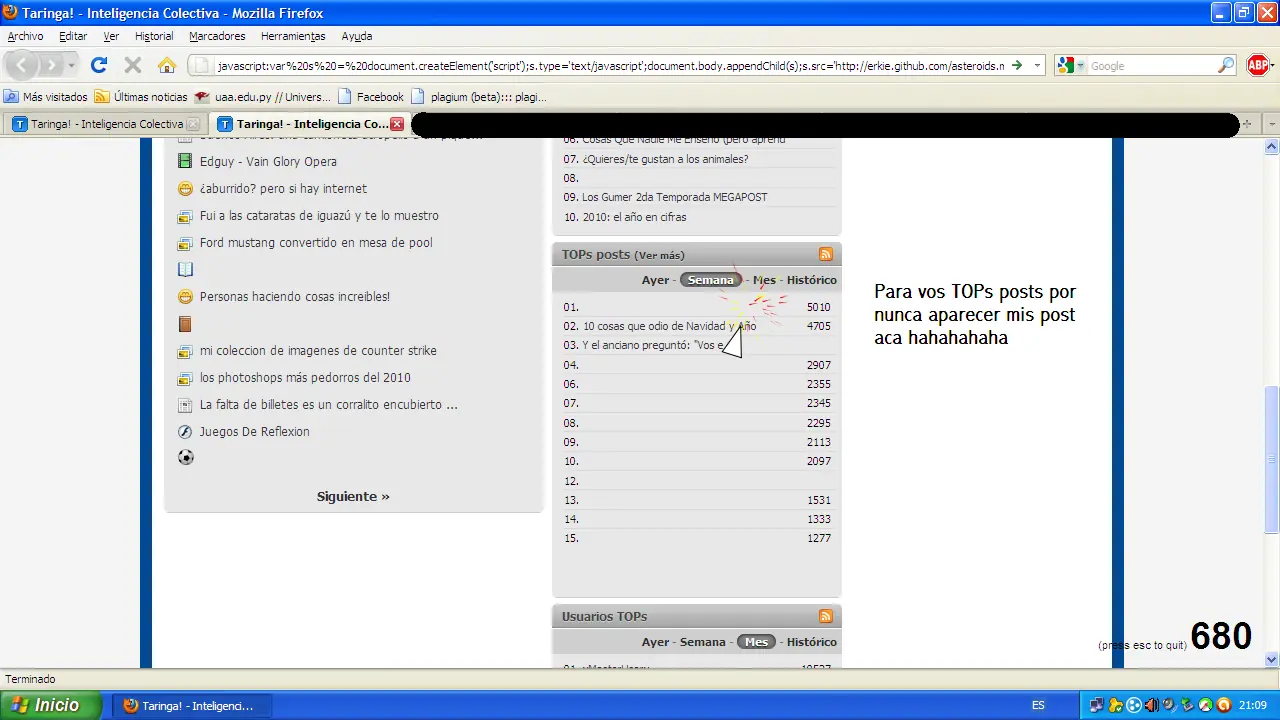This screenshot has width=1280, height=720.
Task: Click the speaker volume icon in the system tray
Action: [1151, 704]
